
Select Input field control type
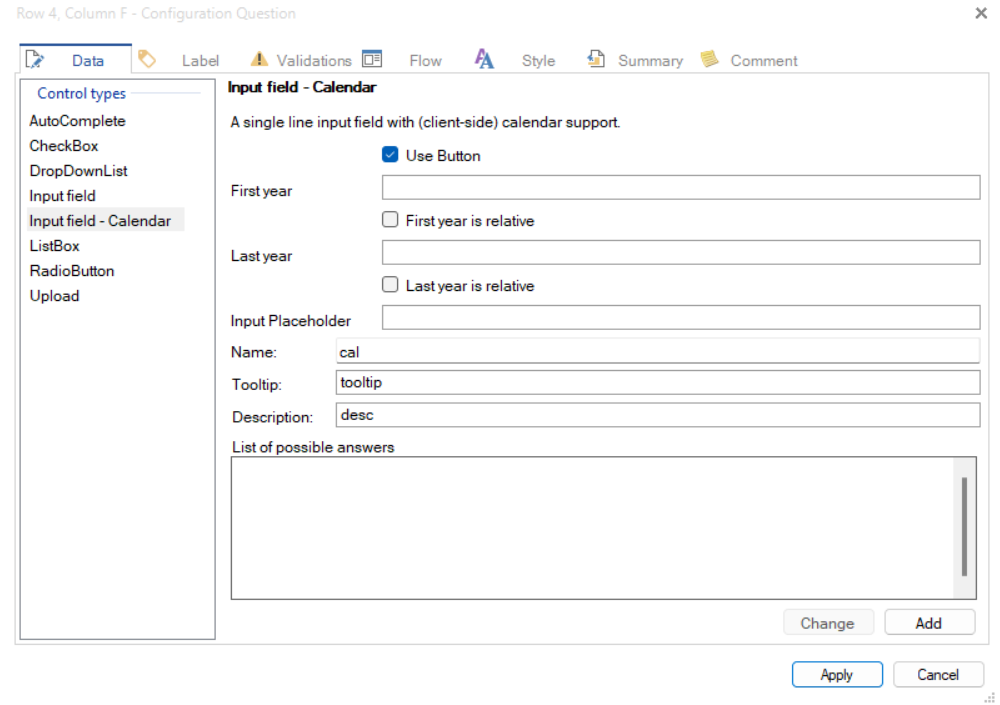[62, 195]
